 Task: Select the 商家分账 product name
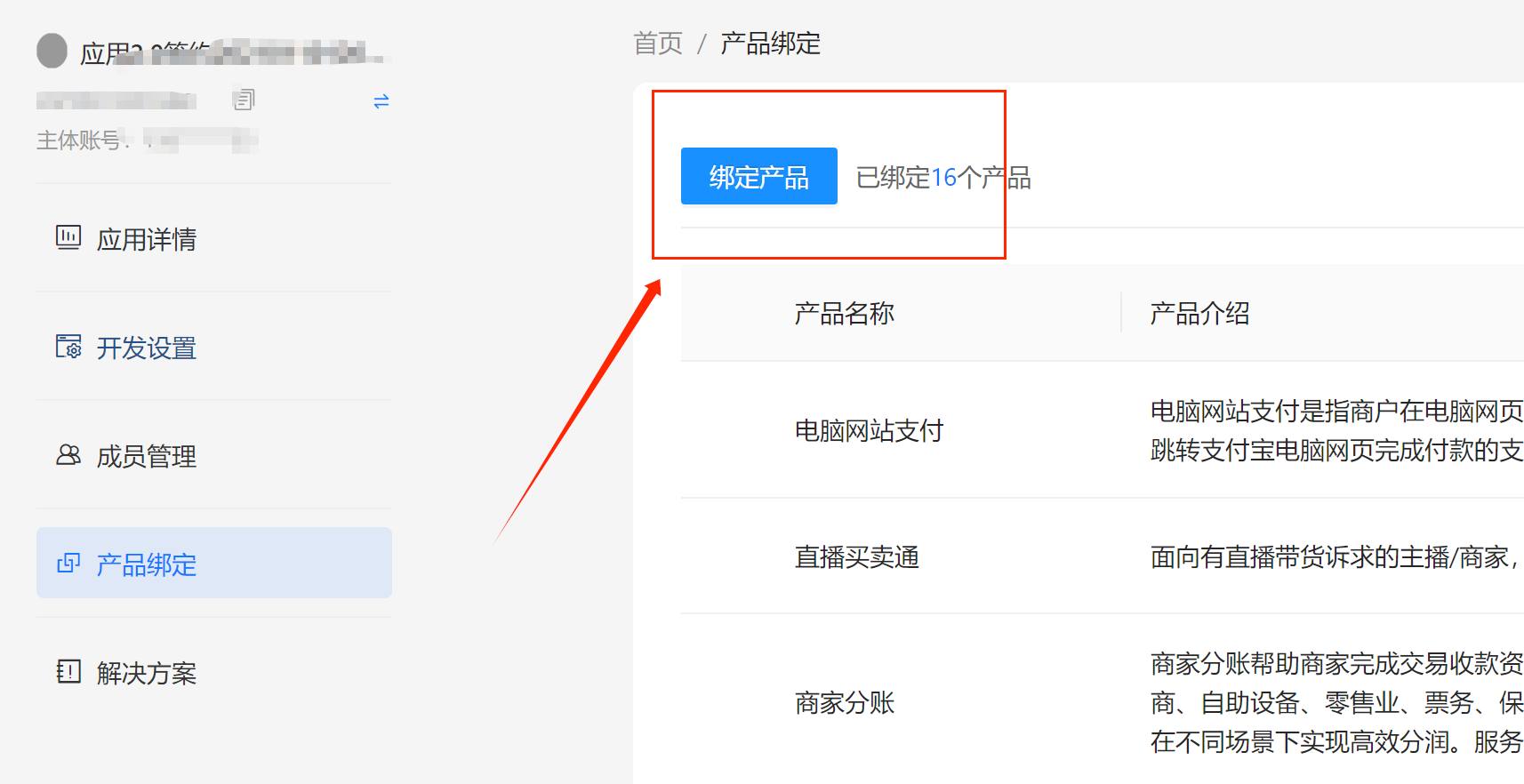pyautogui.click(x=845, y=702)
